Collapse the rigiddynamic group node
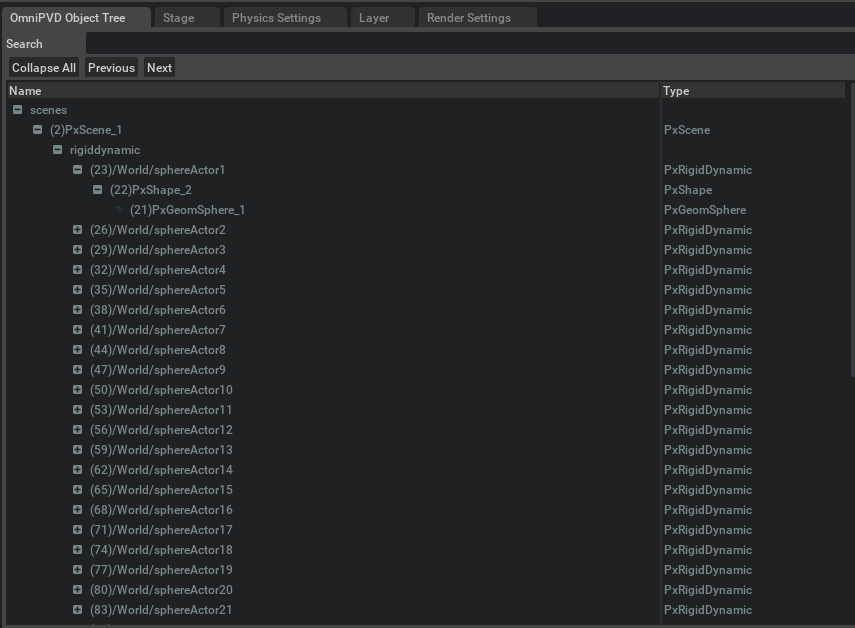The height and width of the screenshot is (628, 855). coord(57,150)
